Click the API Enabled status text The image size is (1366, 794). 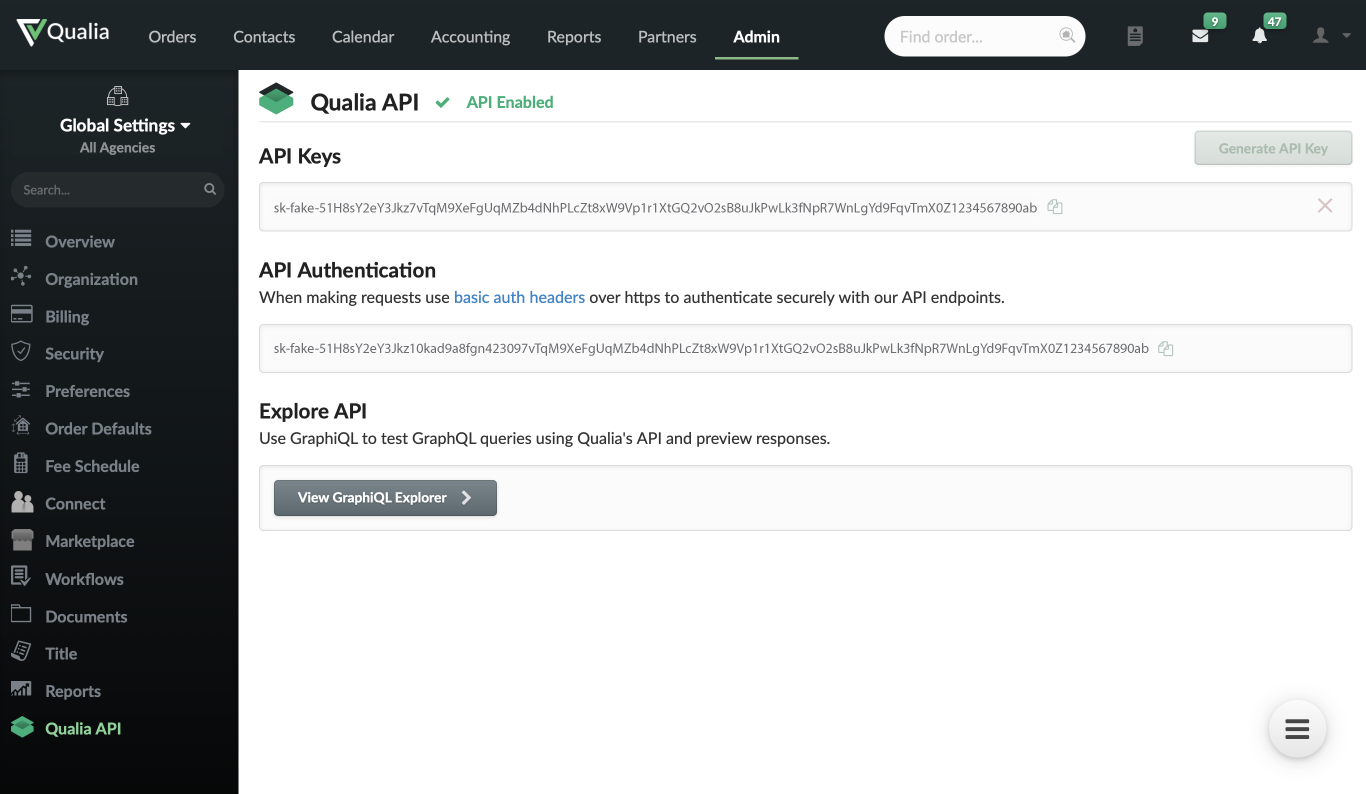click(510, 102)
